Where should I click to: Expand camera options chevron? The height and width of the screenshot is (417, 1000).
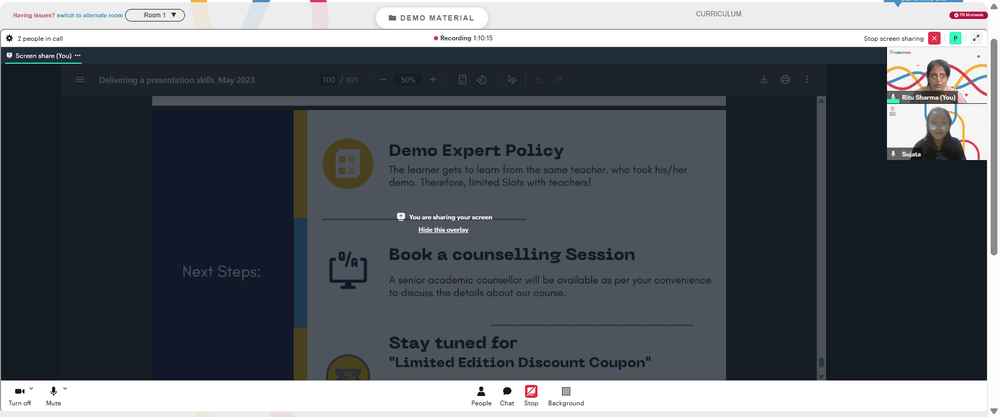click(31, 388)
